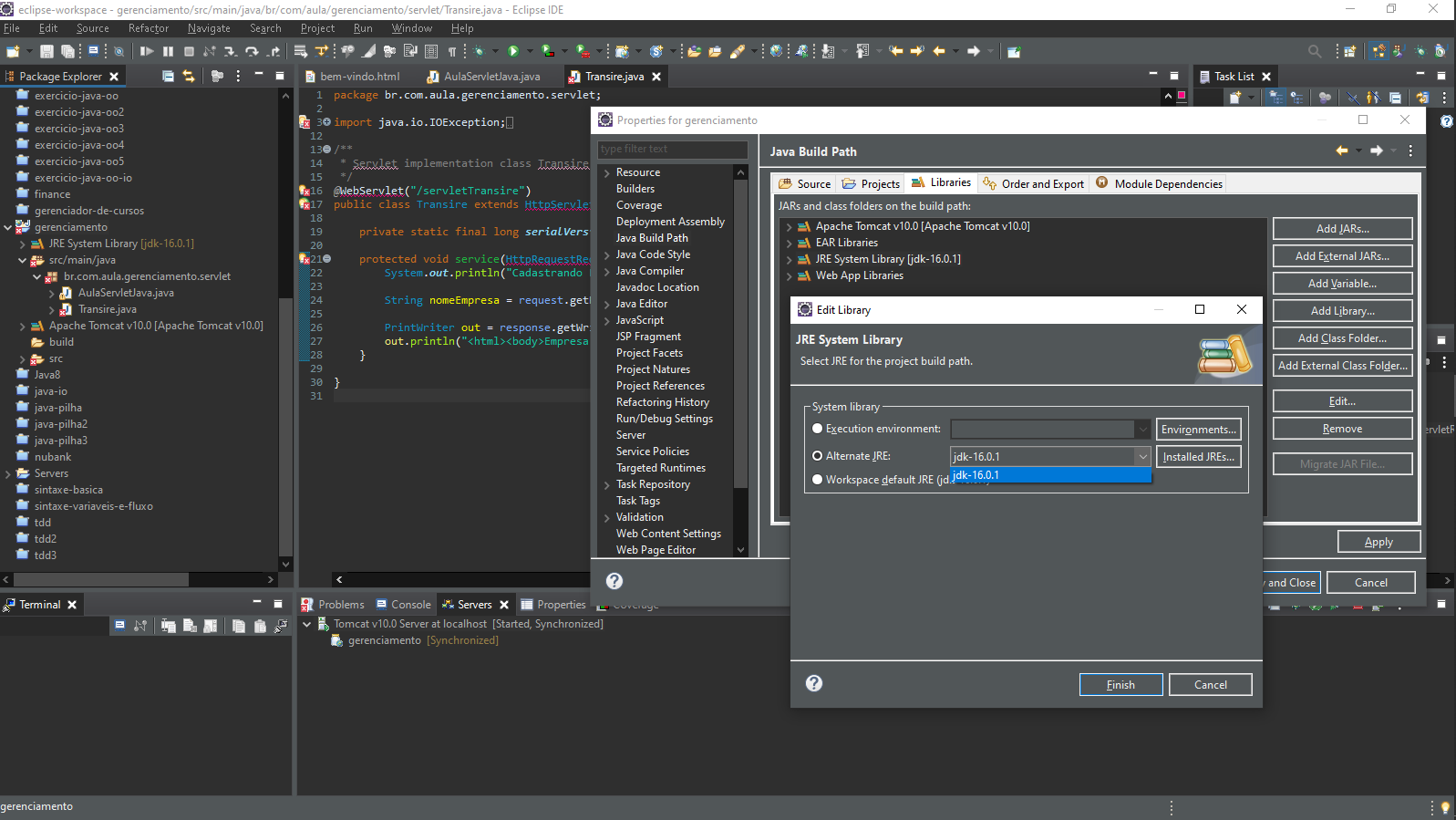Expand Task Repository in properties tree
Screen dimensions: 1456x820
(x=607, y=484)
